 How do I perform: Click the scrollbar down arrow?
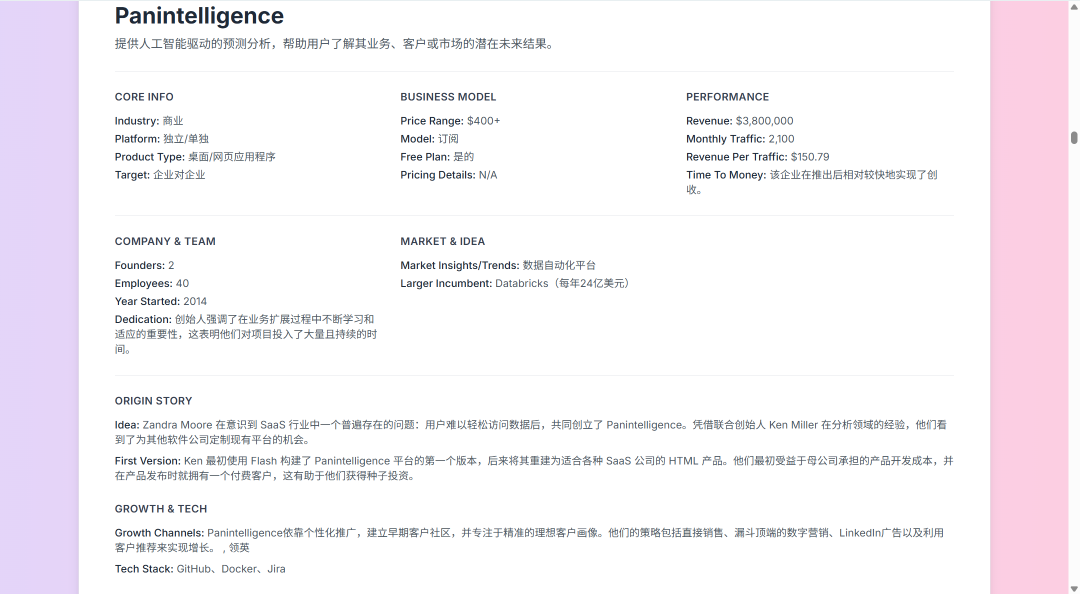click(x=1074, y=588)
